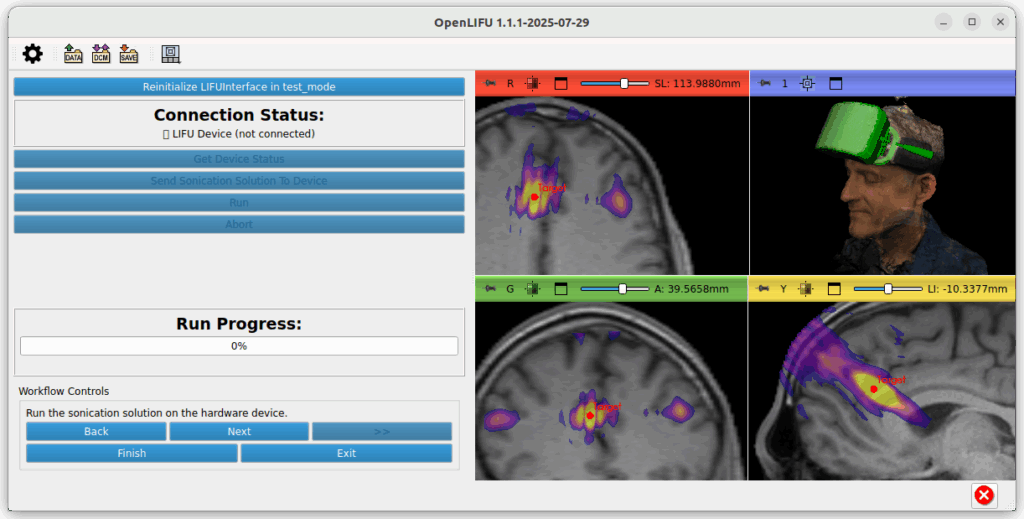Click the R label in the red view bar
Viewport: 1024px width, 519px height.
(510, 84)
